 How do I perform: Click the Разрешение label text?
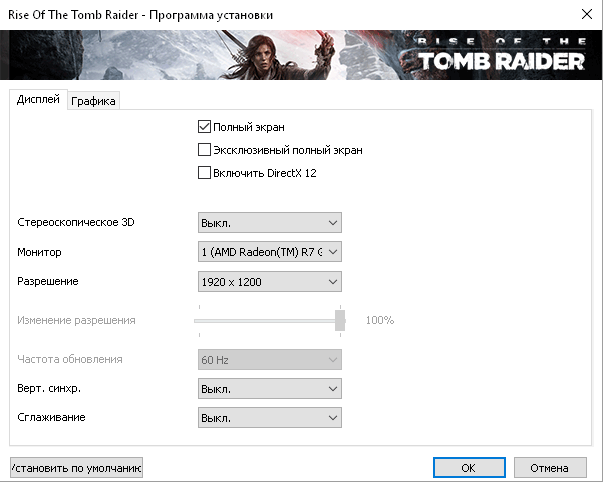click(x=48, y=281)
